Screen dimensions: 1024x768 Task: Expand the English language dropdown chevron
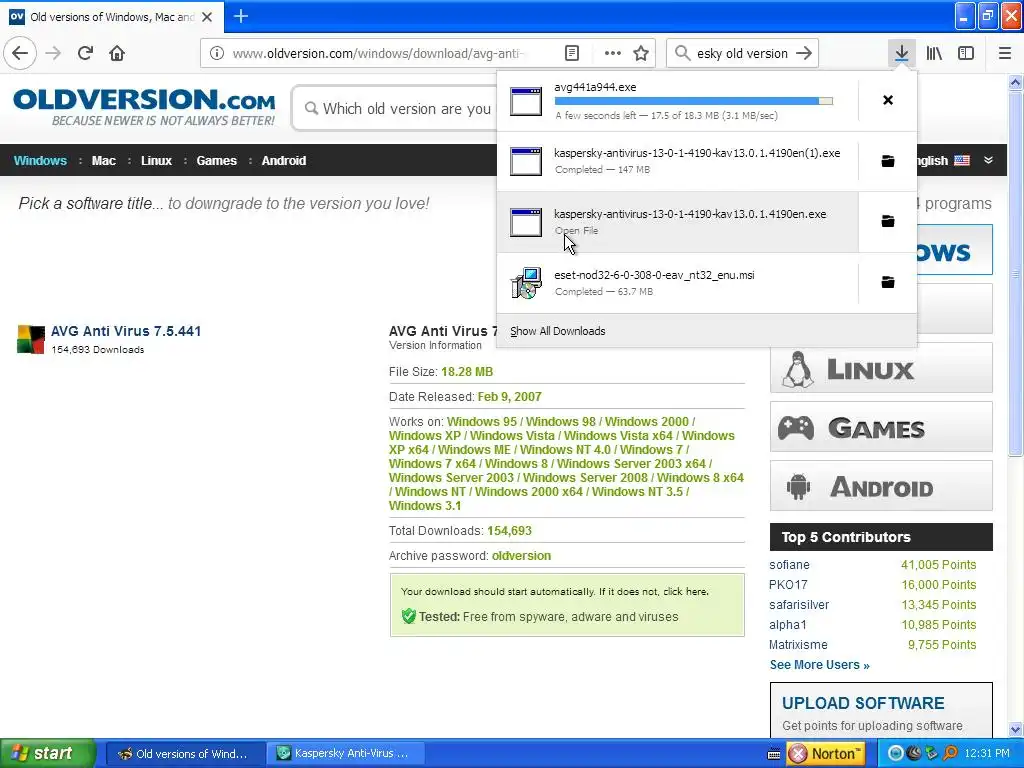[988, 160]
